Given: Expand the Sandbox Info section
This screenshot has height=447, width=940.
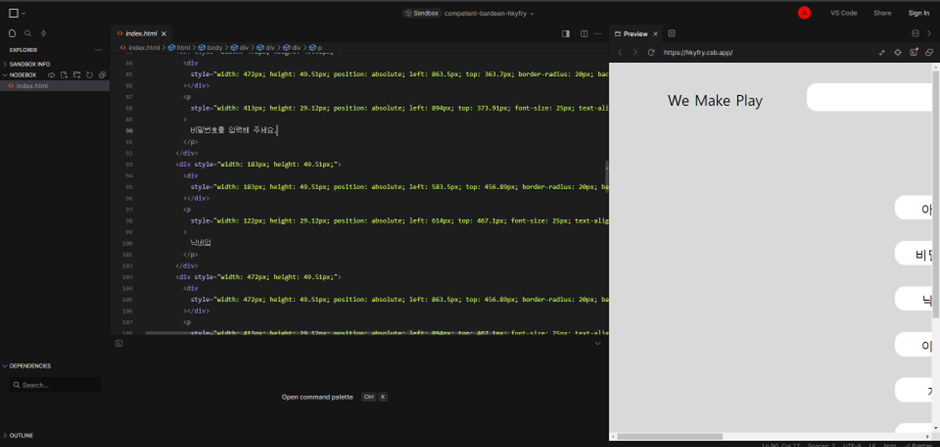Looking at the screenshot, I should point(30,64).
